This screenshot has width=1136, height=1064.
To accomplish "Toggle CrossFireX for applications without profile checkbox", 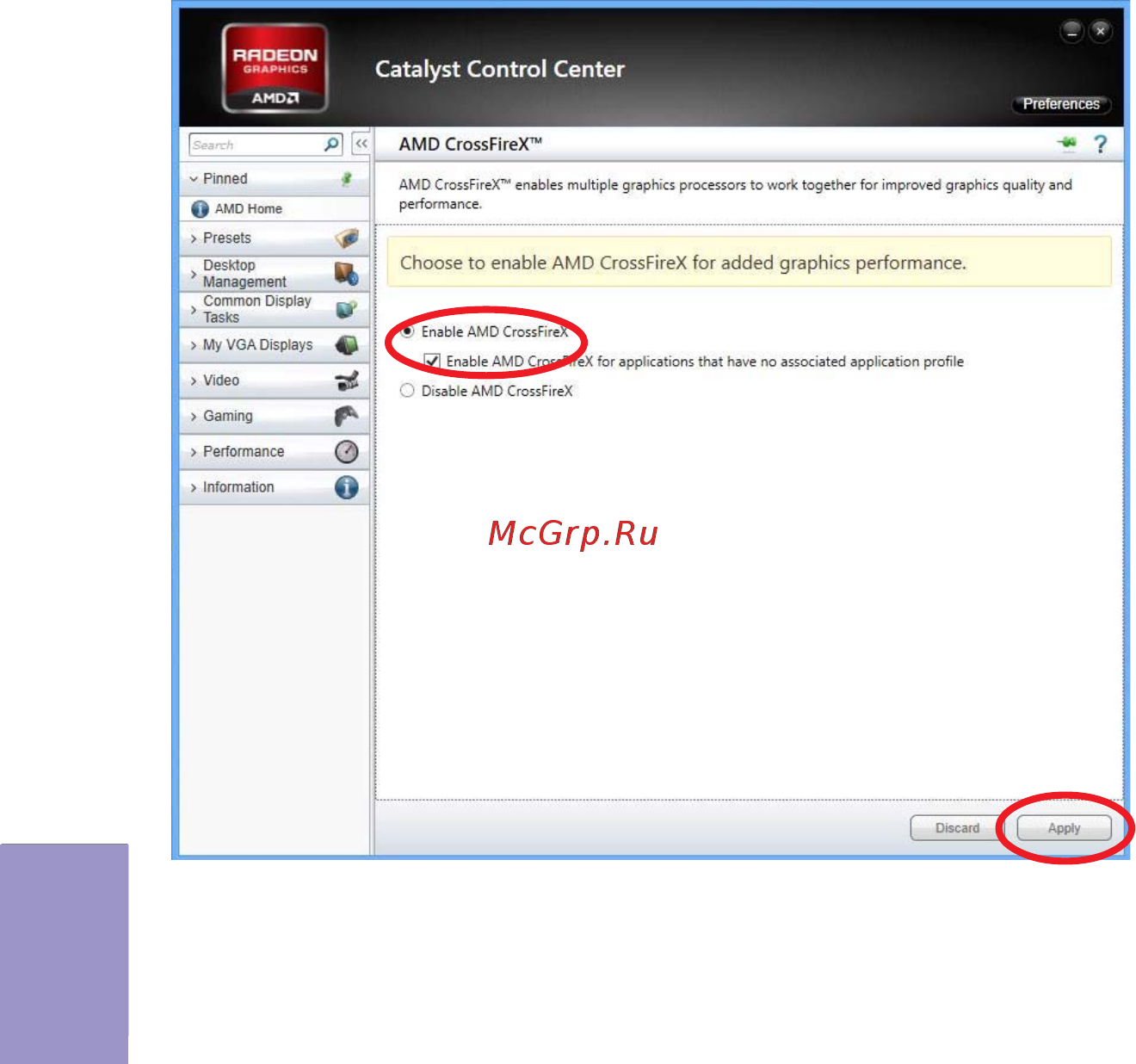I will click(432, 362).
